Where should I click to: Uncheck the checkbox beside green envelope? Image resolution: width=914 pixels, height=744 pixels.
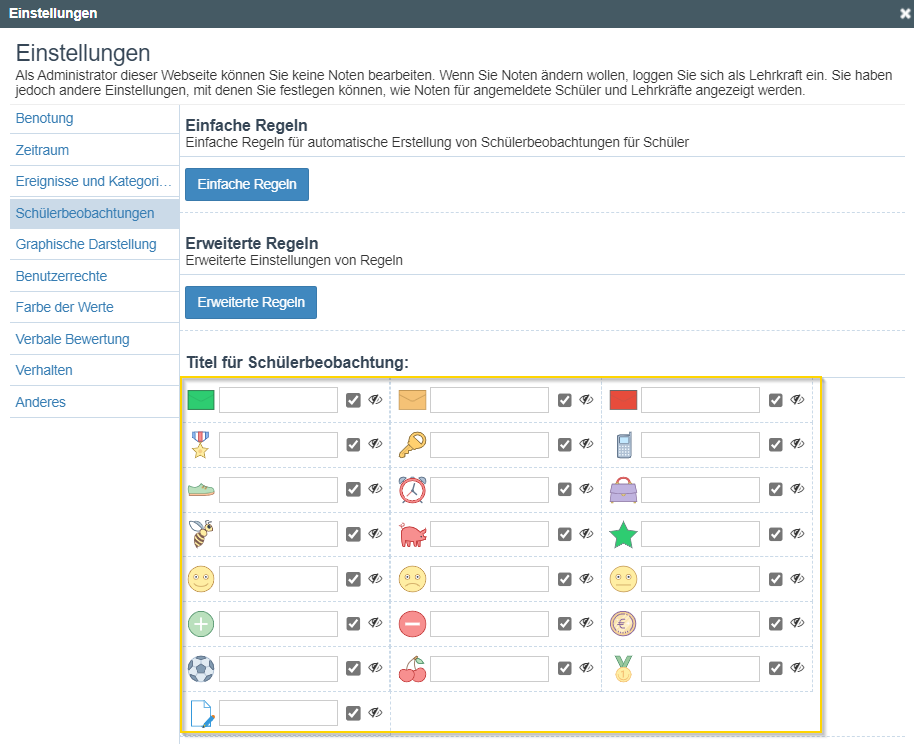353,400
